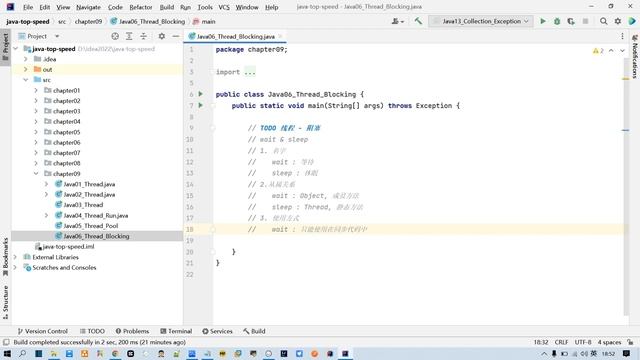Open the Build menu
The width and height of the screenshot is (640, 360).
tap(167, 7)
